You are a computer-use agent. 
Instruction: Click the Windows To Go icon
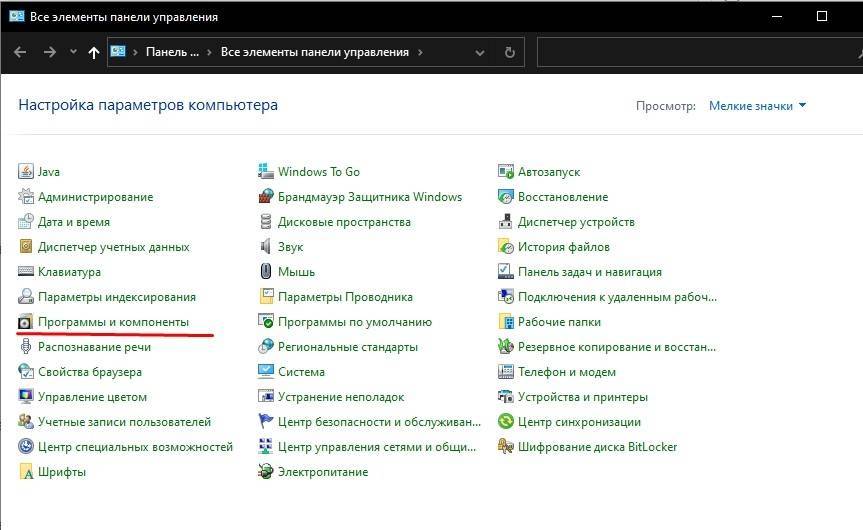266,172
